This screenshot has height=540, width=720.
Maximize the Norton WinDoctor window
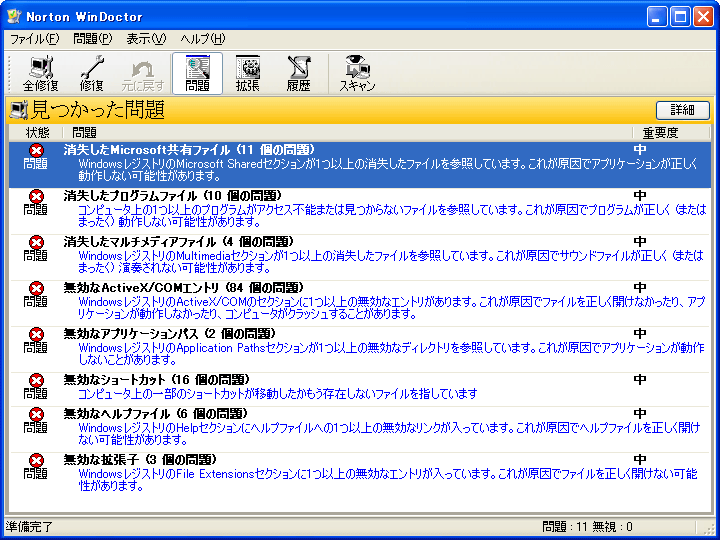coord(680,17)
